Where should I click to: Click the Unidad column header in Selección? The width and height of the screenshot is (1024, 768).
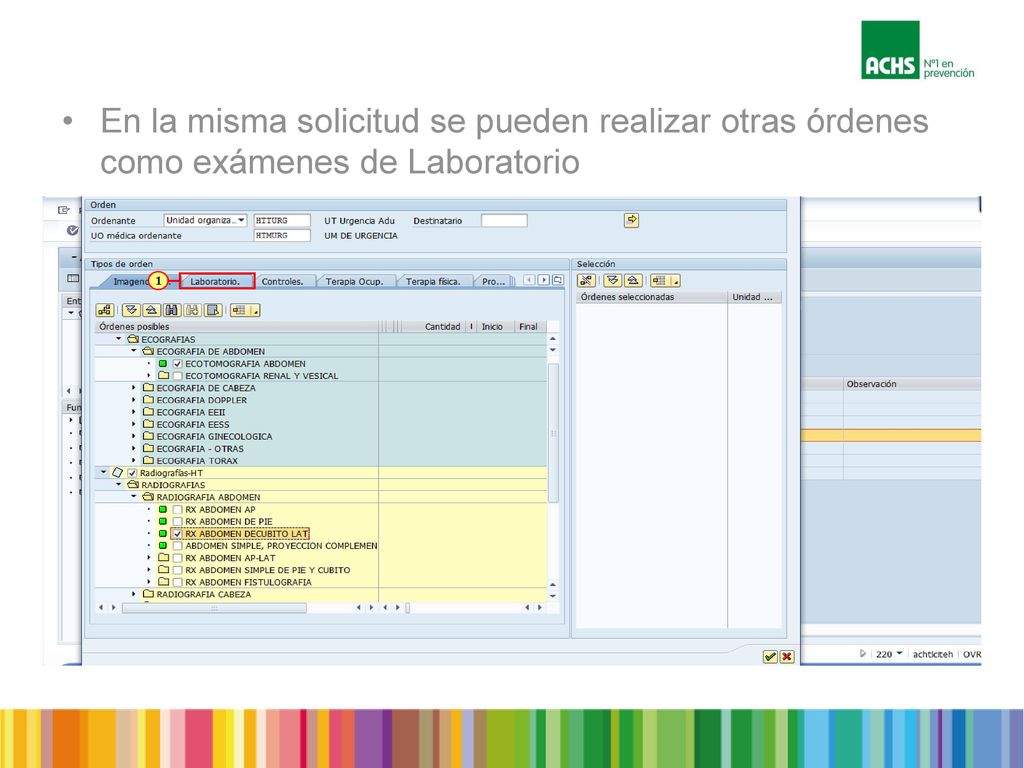[x=754, y=297]
